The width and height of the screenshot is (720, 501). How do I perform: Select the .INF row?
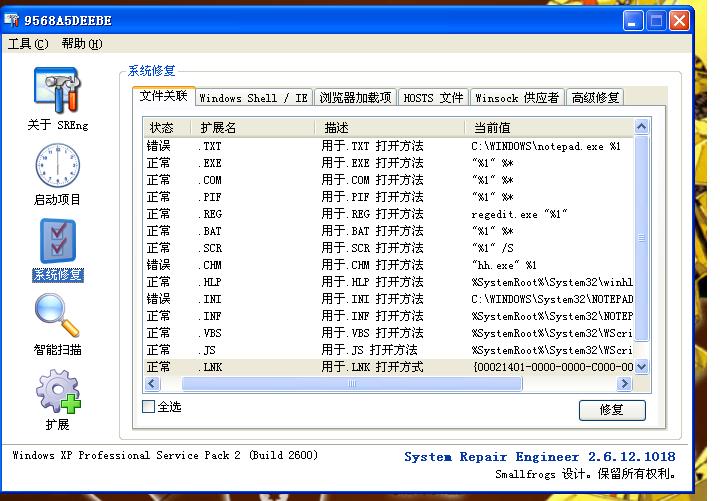pos(388,316)
